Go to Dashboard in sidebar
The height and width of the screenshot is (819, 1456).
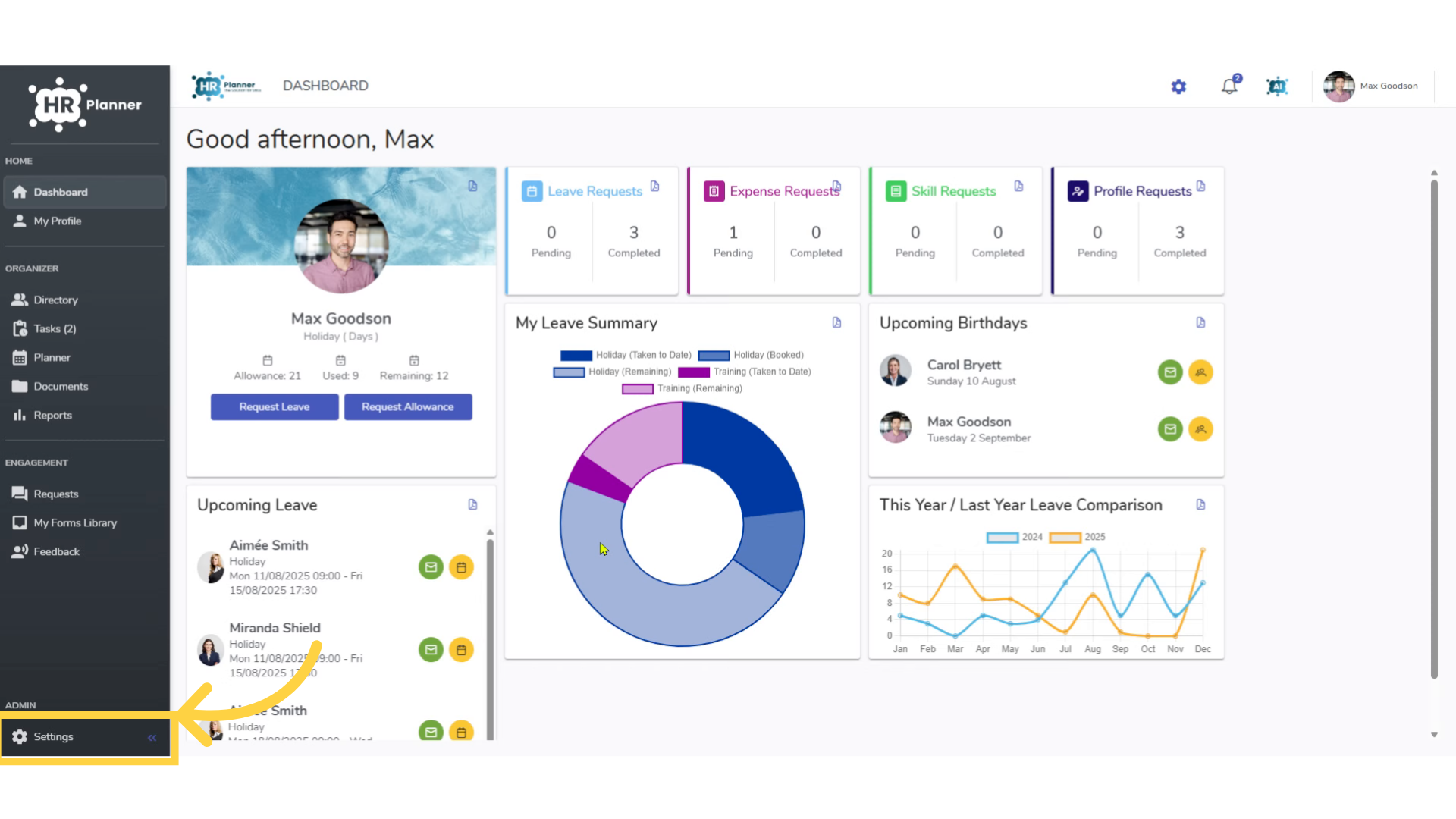pyautogui.click(x=84, y=193)
